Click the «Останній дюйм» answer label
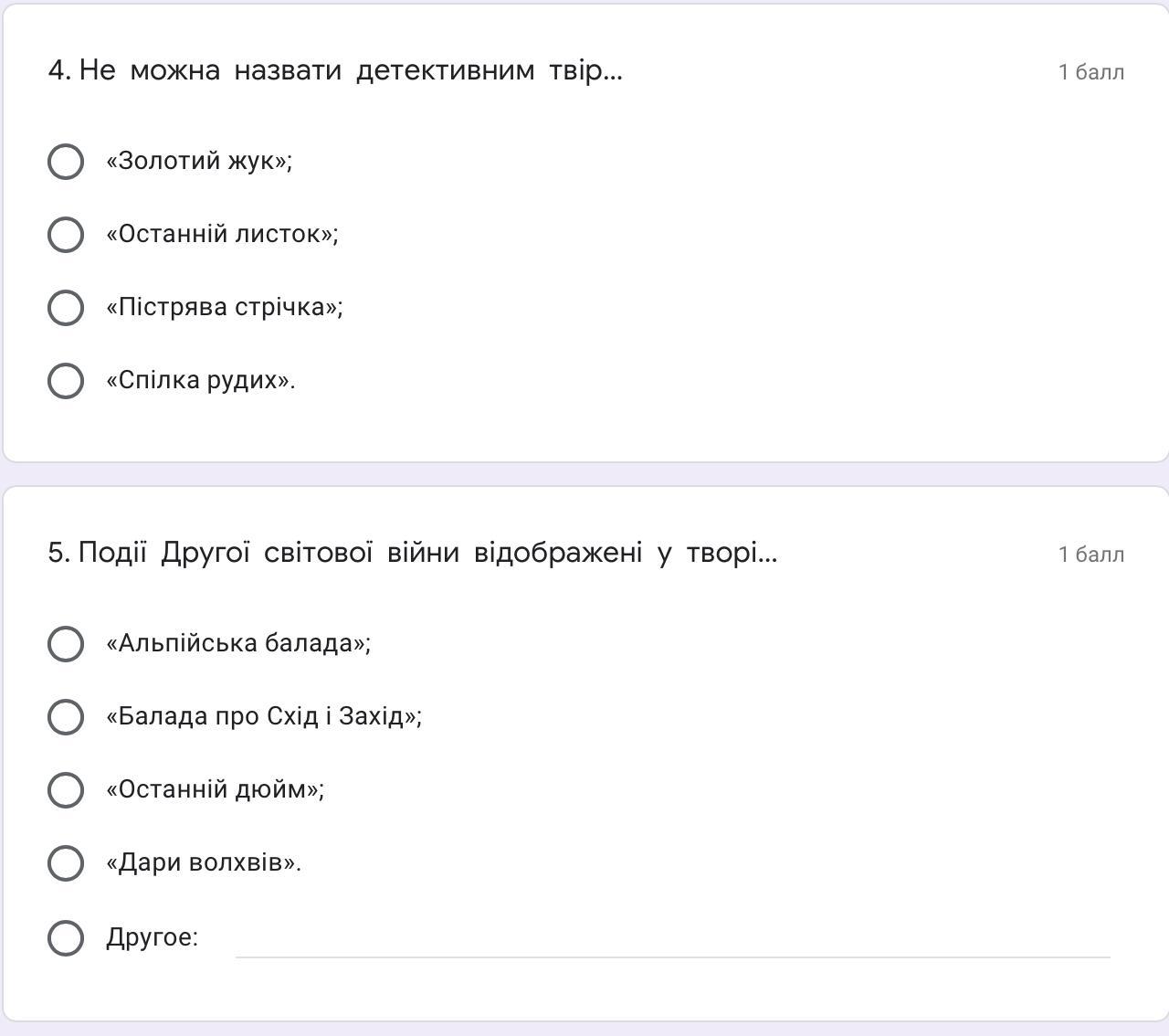Viewport: 1169px width, 1036px height. [x=216, y=789]
